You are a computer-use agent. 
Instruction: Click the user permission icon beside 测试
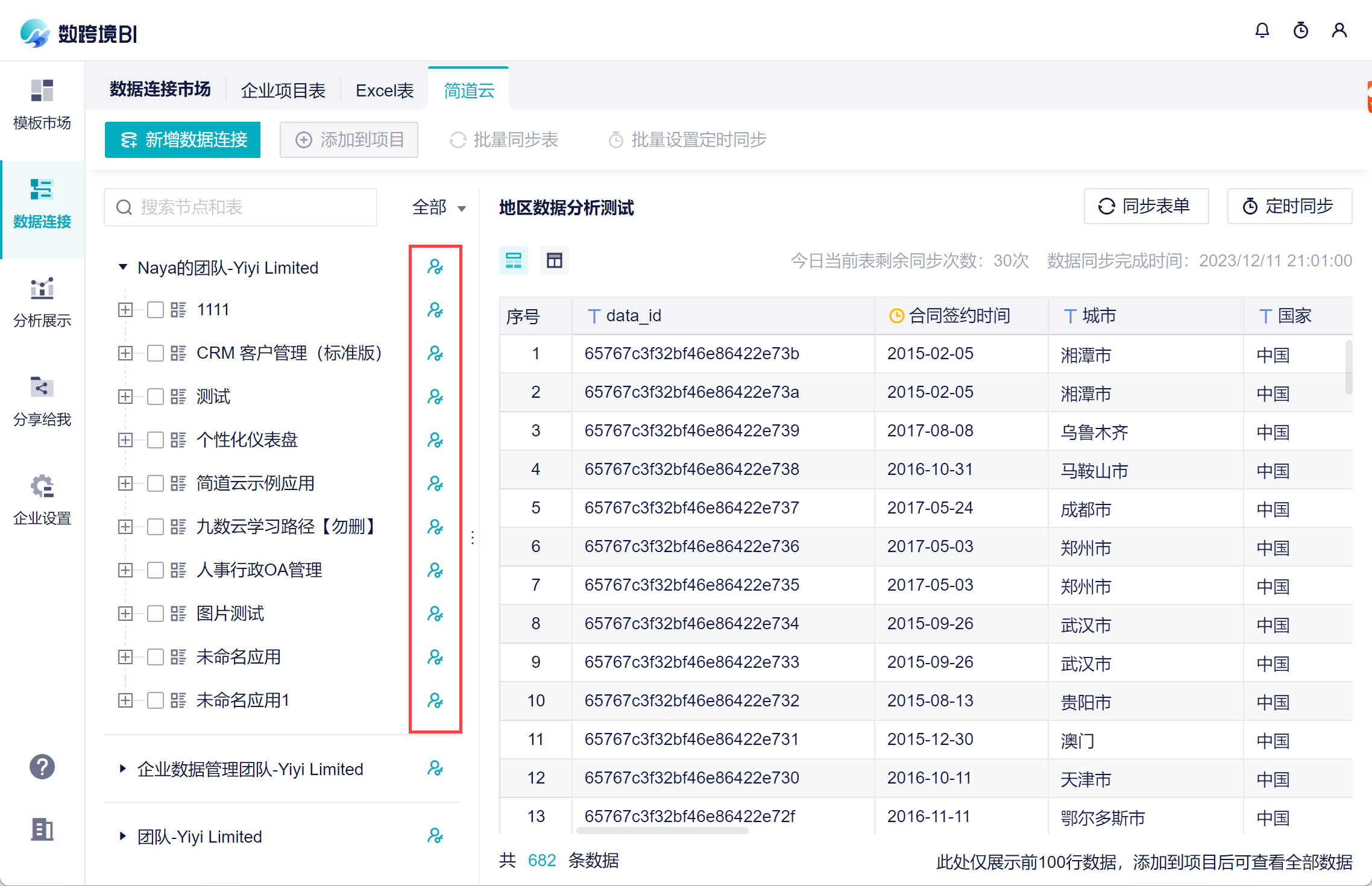435,397
